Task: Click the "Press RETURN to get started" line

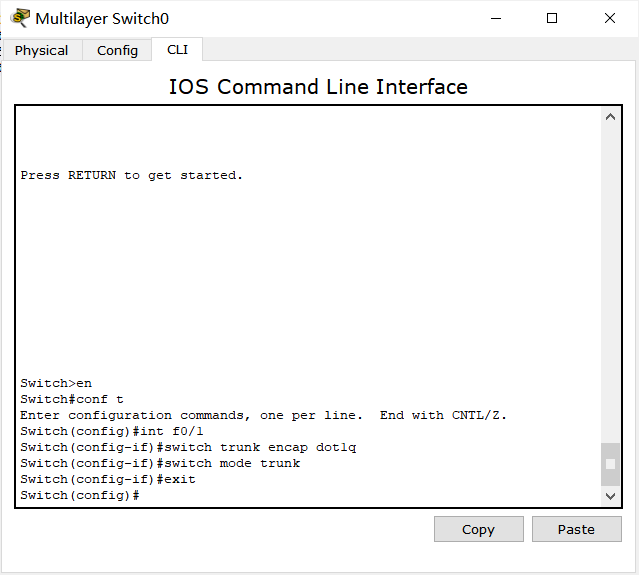Action: click(x=131, y=175)
